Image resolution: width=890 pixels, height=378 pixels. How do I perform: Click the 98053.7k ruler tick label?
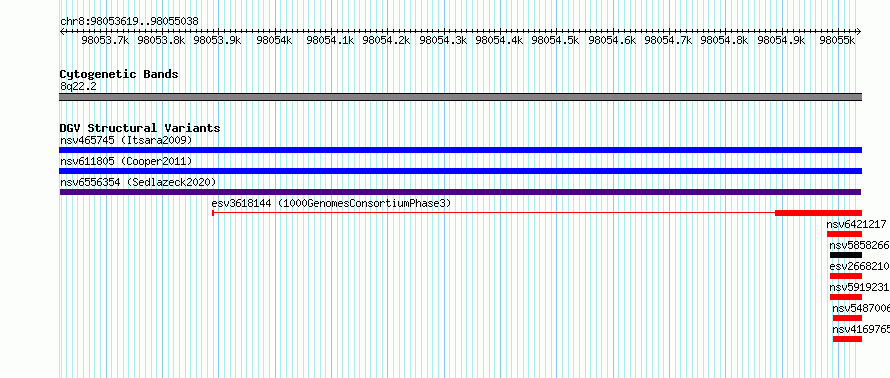coord(105,40)
